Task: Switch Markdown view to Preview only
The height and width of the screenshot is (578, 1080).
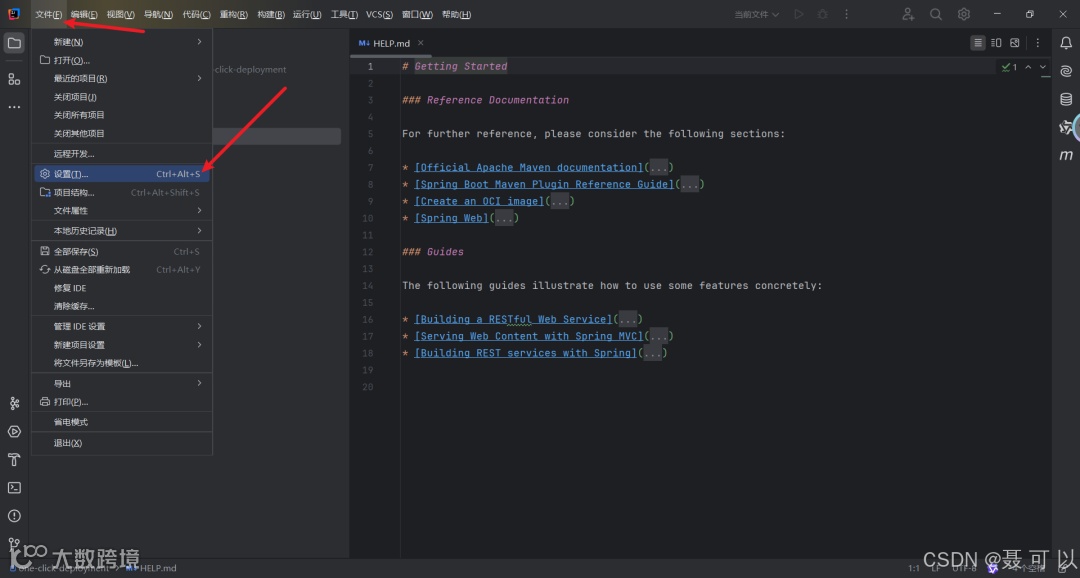Action: pyautogui.click(x=1015, y=43)
